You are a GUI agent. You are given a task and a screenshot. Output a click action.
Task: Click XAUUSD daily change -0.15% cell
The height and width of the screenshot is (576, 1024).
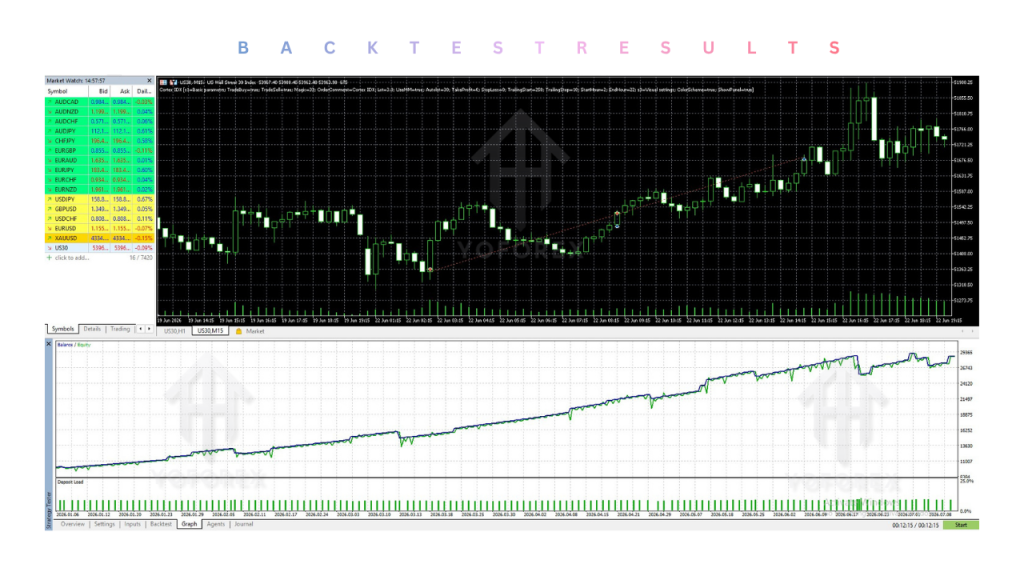[x=144, y=238]
